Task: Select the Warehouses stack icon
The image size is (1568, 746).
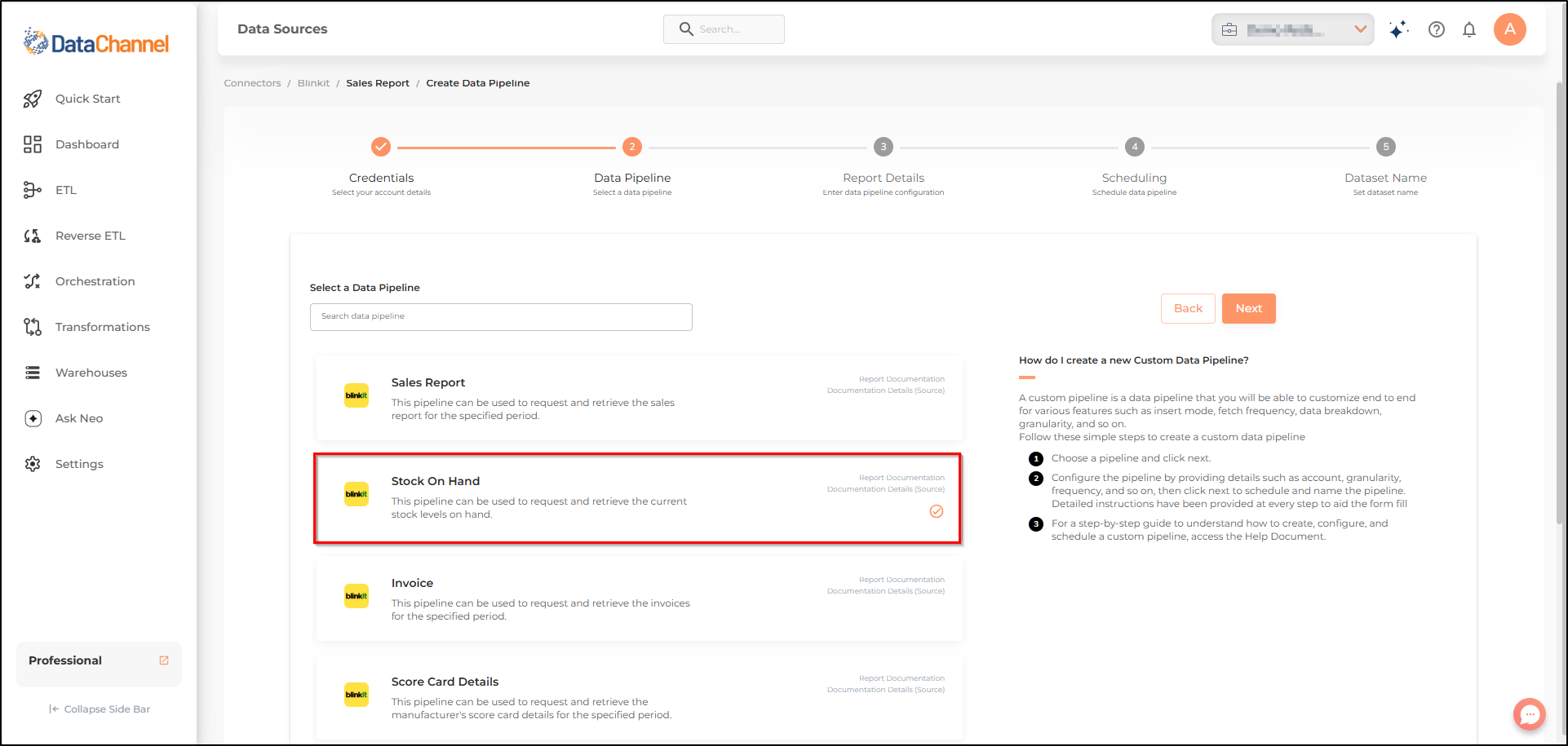Action: pos(33,373)
